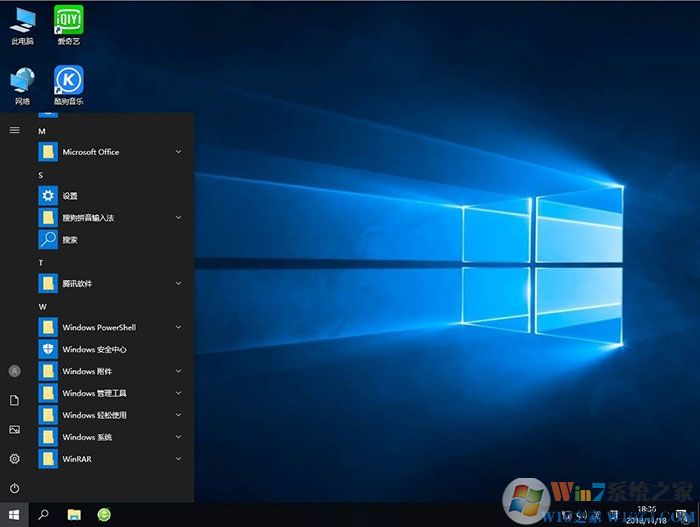Open 设置 in the app list
This screenshot has width=700, height=527.
click(69, 196)
